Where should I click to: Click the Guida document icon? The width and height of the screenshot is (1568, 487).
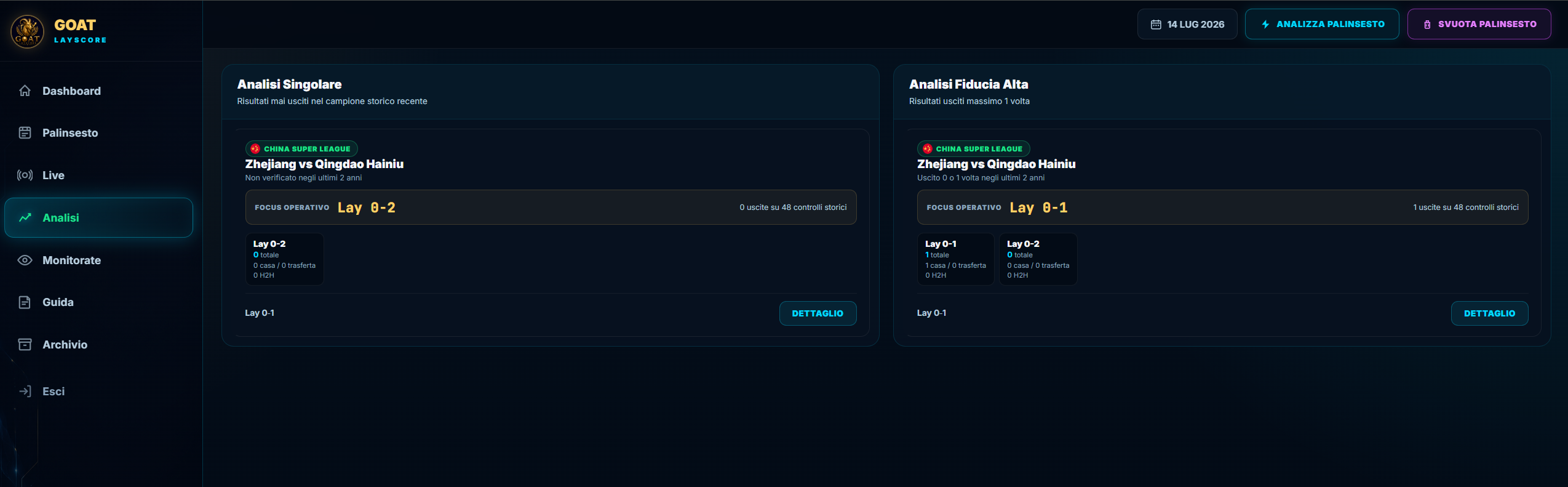(25, 302)
